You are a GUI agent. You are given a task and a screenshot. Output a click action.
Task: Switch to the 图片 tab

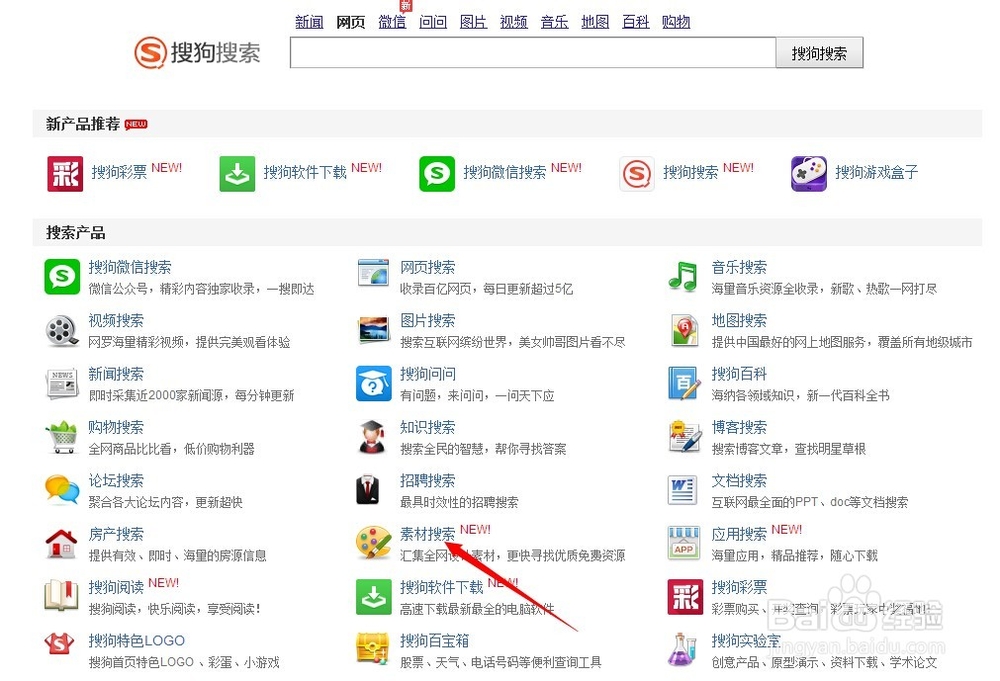pyautogui.click(x=474, y=22)
